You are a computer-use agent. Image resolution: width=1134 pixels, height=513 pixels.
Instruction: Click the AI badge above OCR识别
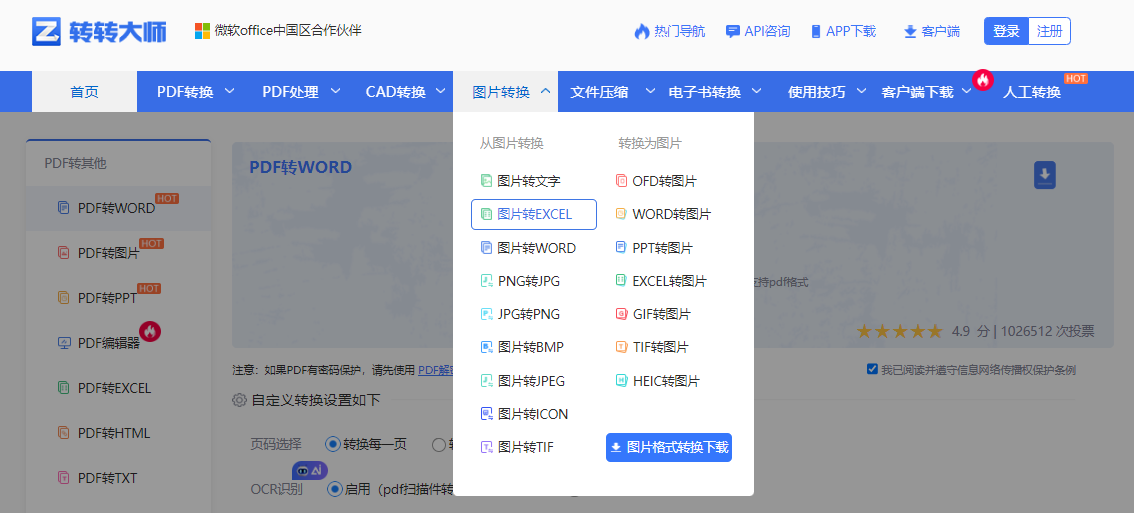click(x=310, y=470)
